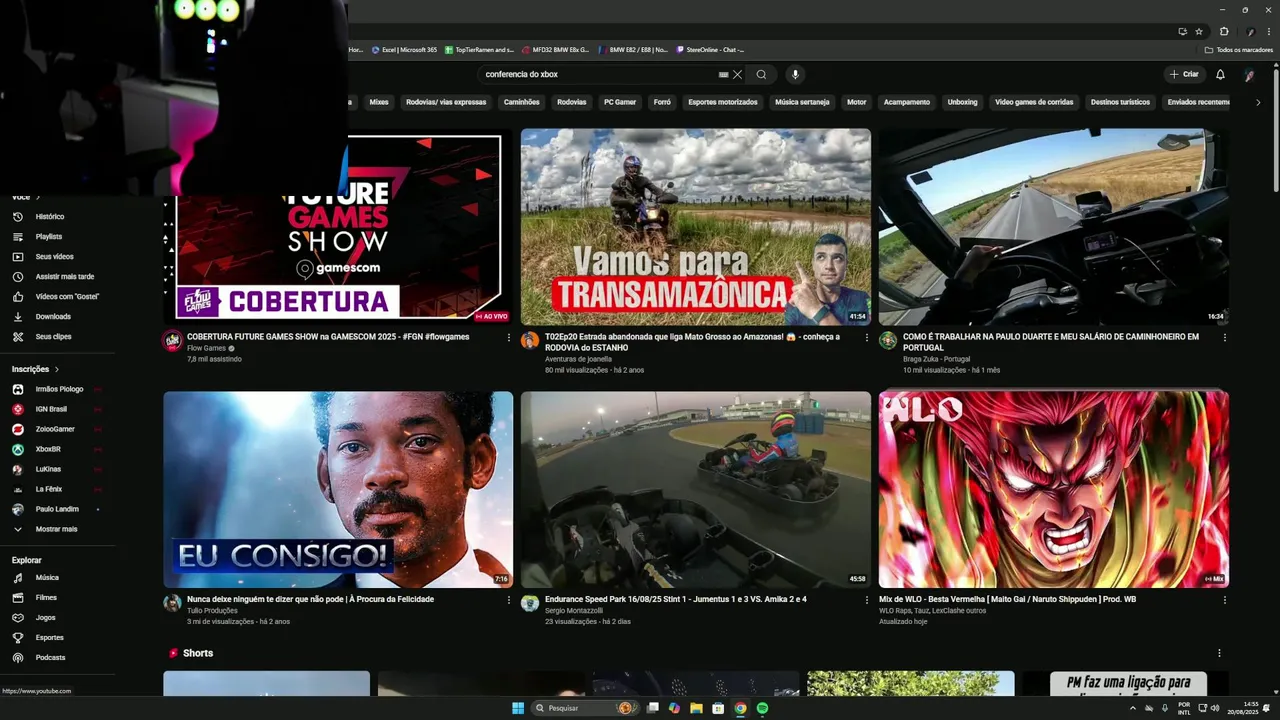Image resolution: width=1280 pixels, height=720 pixels.
Task: Open Assistir mais tarde list
Action: pos(64,276)
